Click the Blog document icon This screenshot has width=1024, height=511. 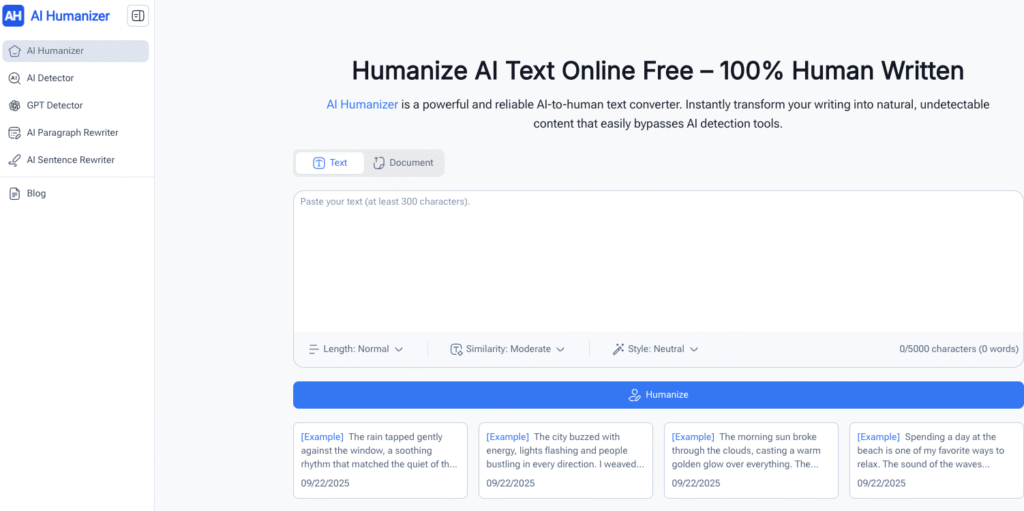click(x=14, y=194)
